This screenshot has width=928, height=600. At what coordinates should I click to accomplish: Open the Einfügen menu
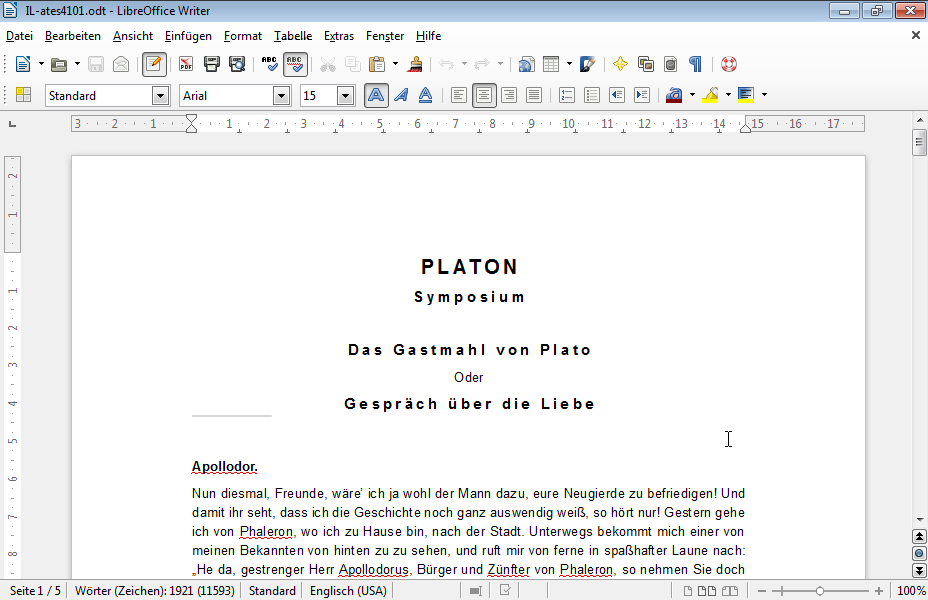[188, 36]
